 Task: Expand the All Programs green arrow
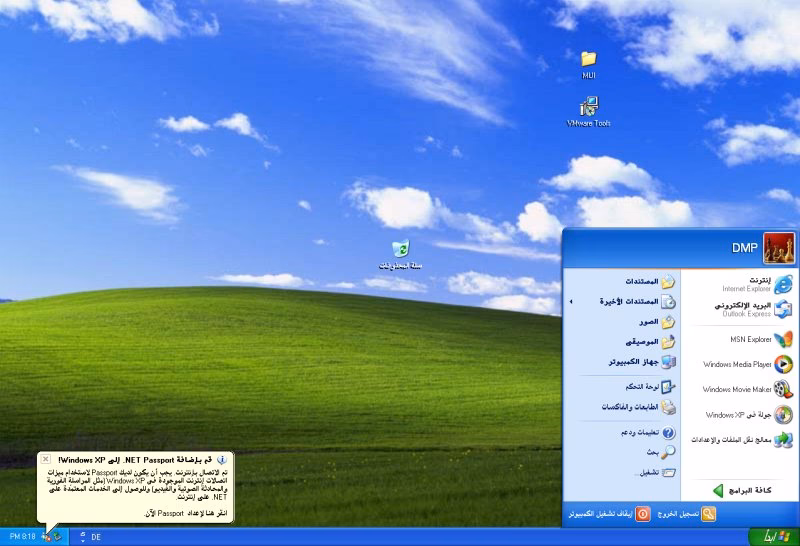coord(742,490)
